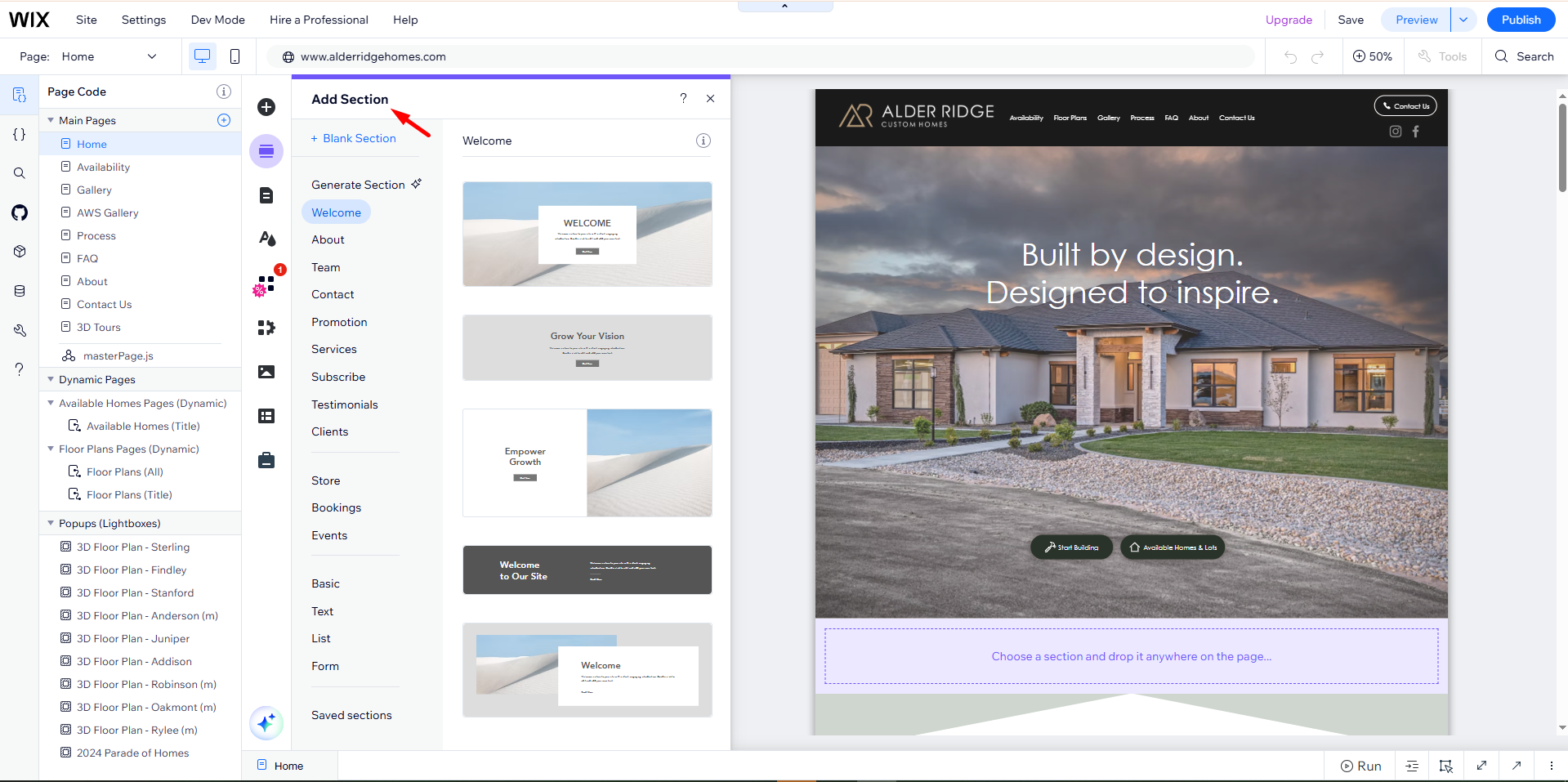Open the GitHub icon in left sidebar
This screenshot has width=1568, height=782.
point(20,212)
